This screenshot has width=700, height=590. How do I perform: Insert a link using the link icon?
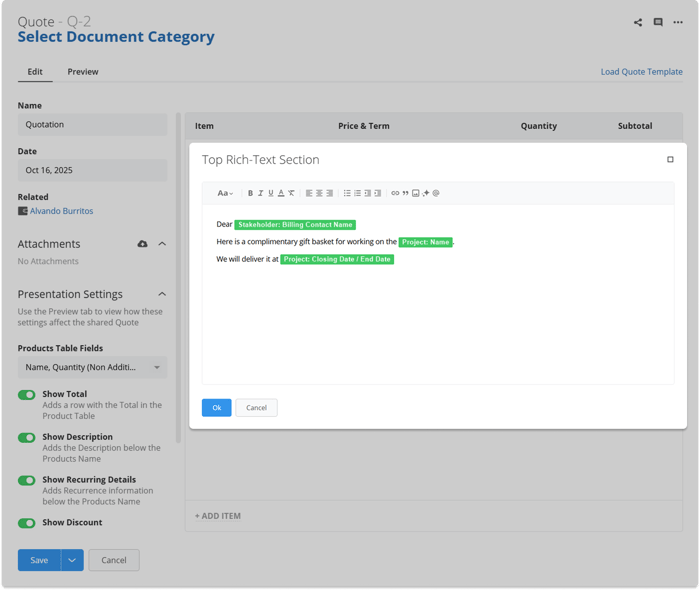(395, 193)
